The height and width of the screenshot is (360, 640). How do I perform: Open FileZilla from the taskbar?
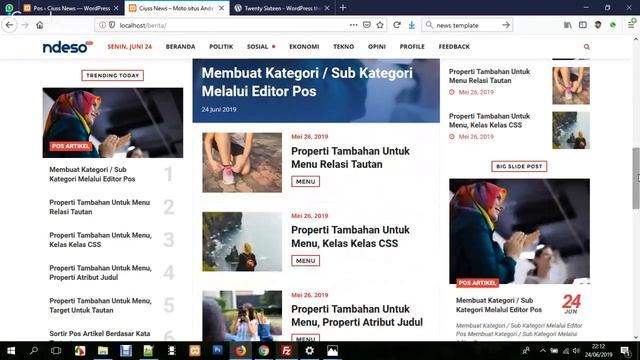[x=287, y=351]
